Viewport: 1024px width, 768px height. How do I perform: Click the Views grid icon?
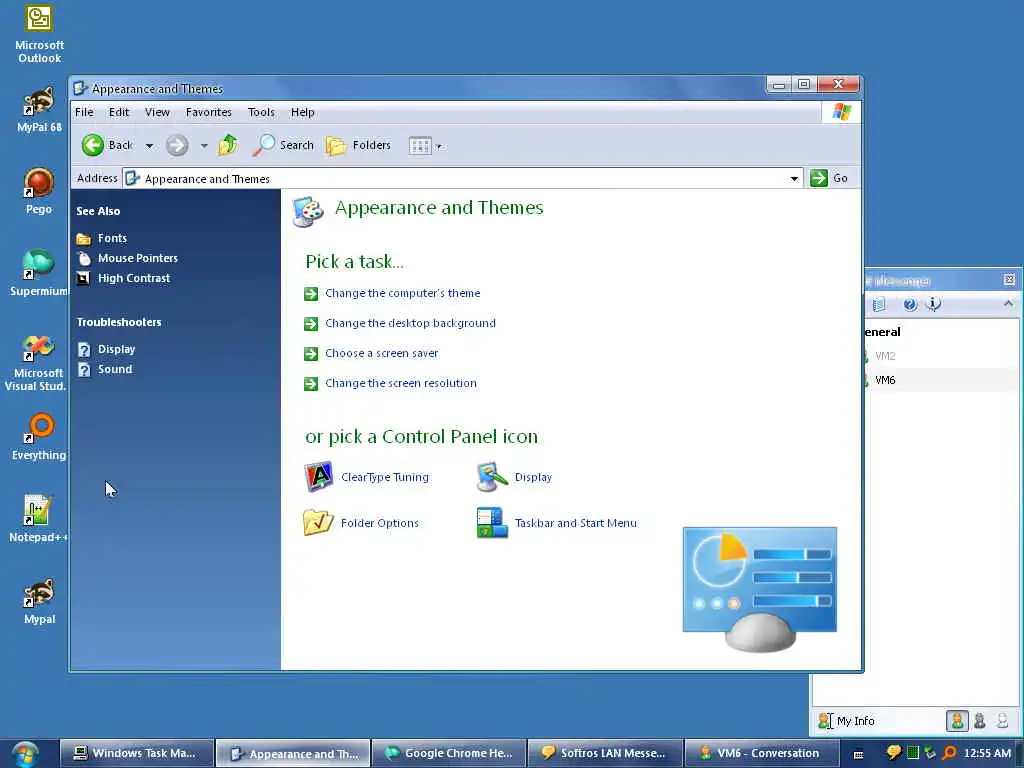coord(420,146)
